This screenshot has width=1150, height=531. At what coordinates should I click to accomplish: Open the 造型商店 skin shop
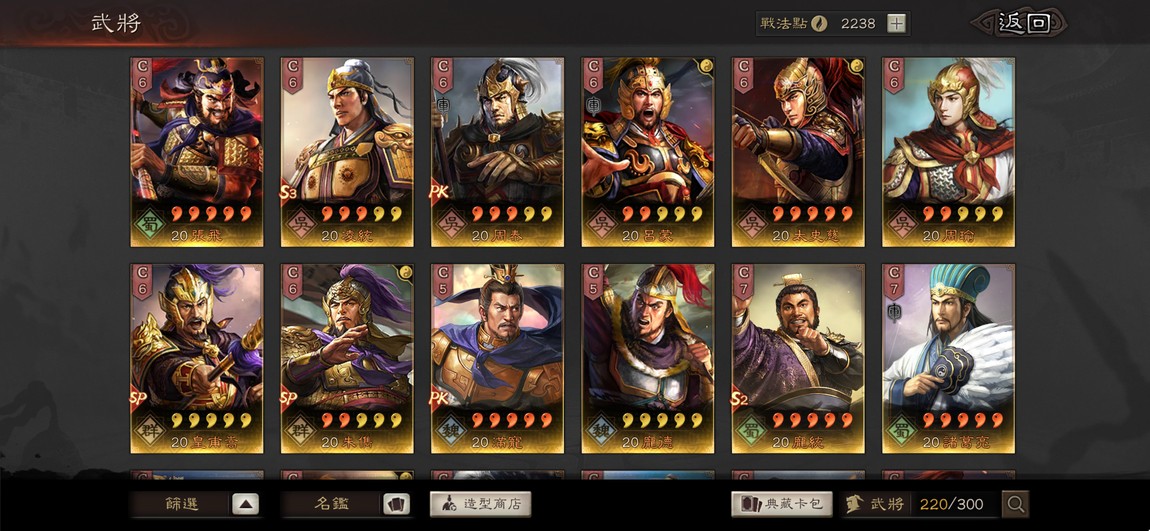click(480, 504)
